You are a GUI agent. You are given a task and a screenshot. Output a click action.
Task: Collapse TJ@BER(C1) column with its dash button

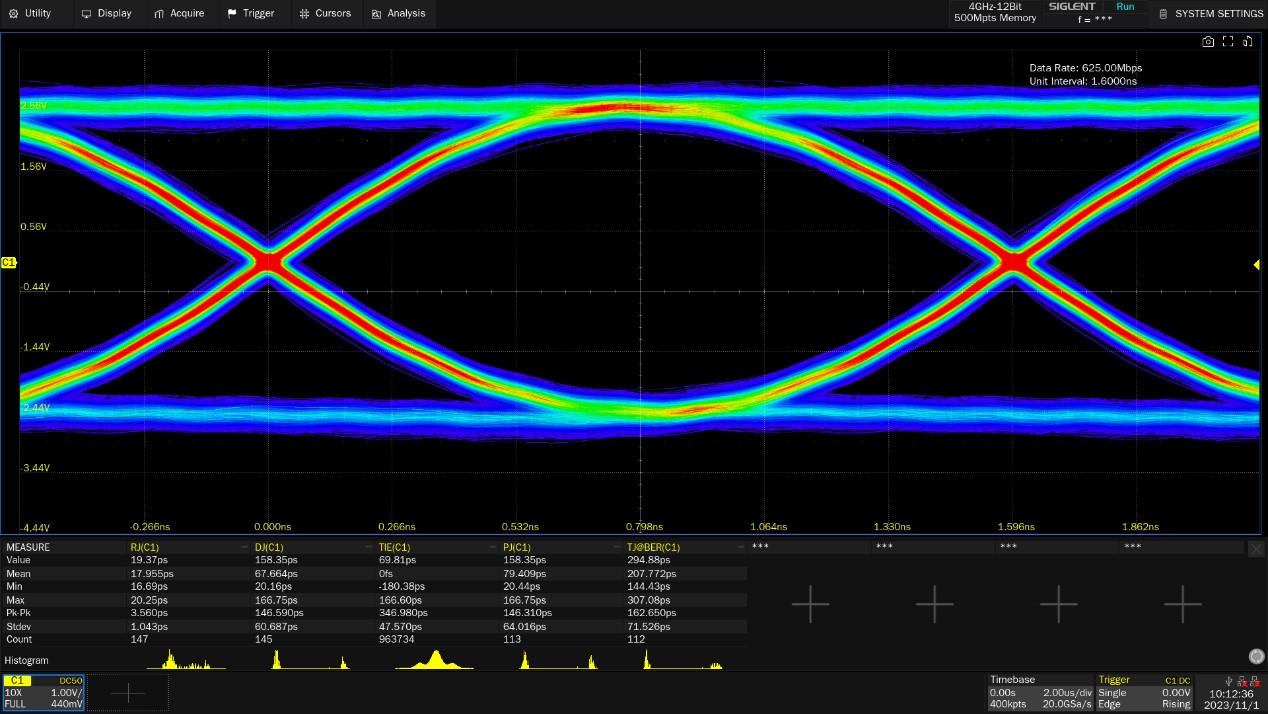pos(741,548)
